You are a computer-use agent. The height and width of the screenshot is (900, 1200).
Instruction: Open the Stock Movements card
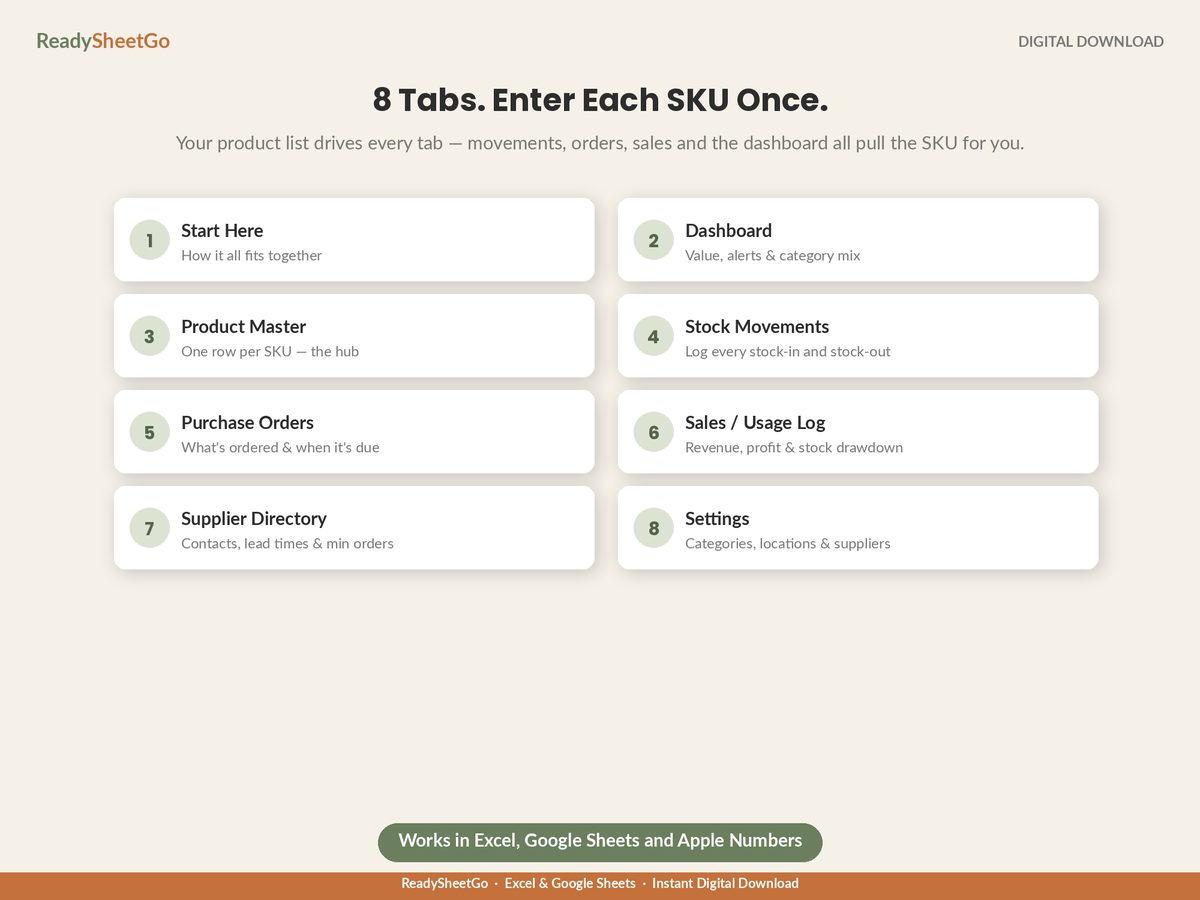[858, 336]
